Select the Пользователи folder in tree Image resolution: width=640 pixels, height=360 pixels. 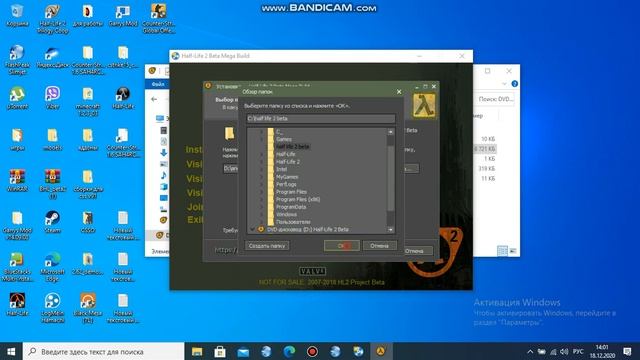click(293, 222)
